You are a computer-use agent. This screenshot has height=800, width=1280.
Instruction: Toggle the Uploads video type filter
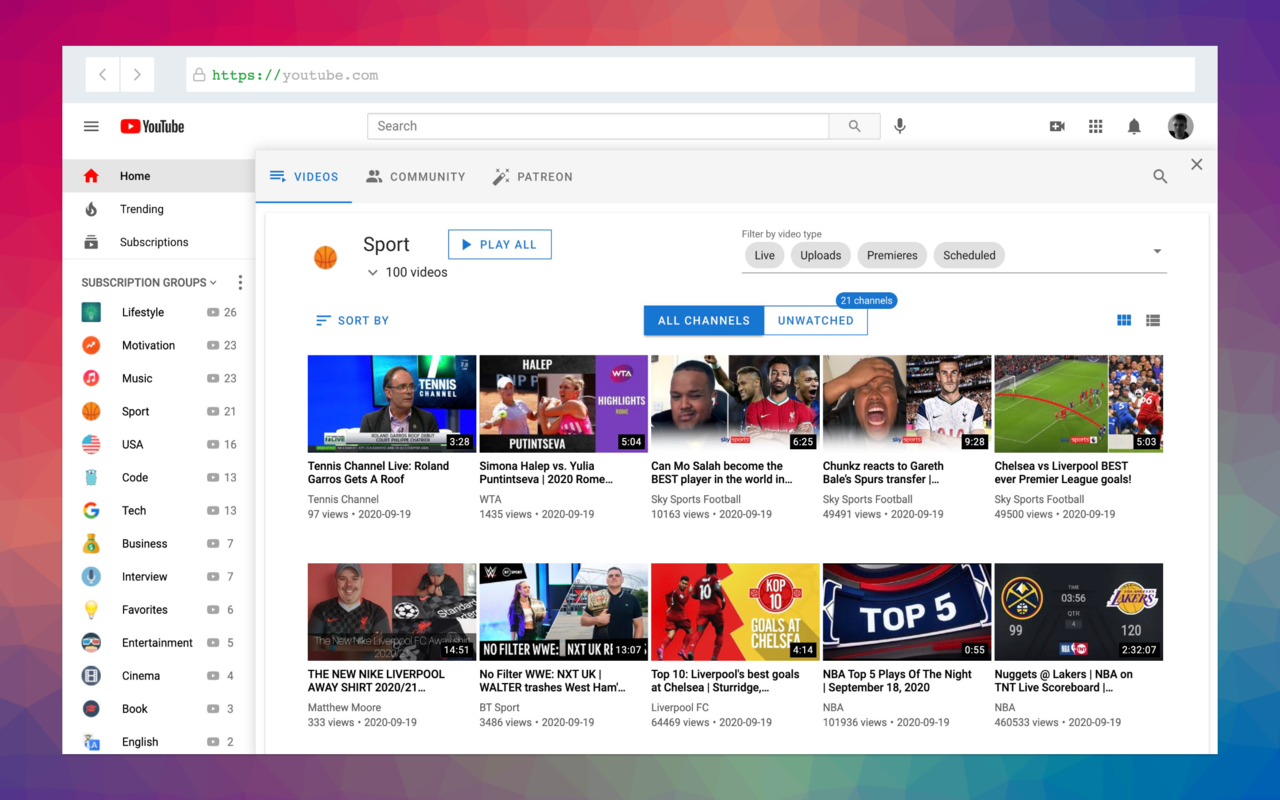tap(821, 255)
